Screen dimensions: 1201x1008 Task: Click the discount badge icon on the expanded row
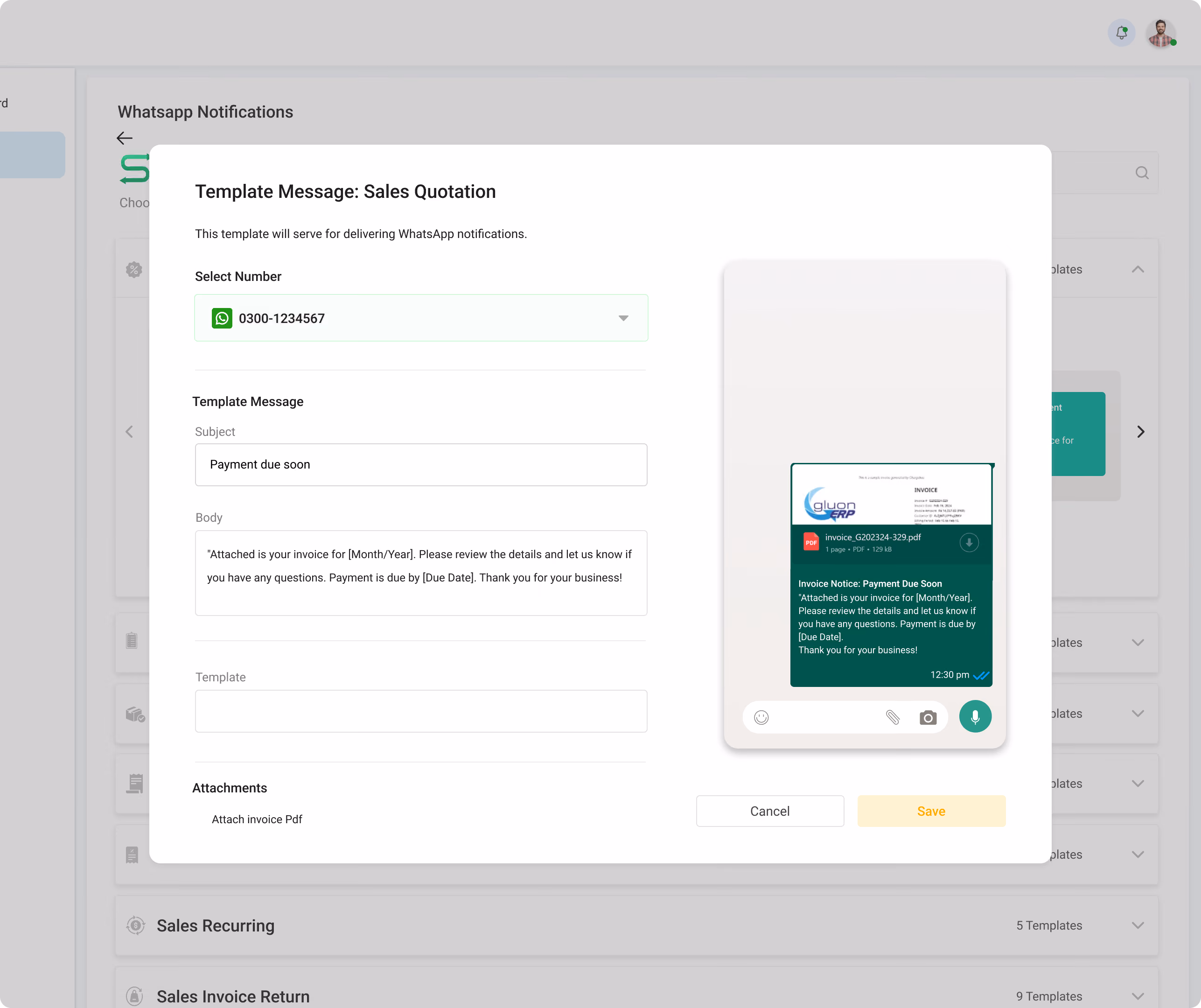coord(134,269)
